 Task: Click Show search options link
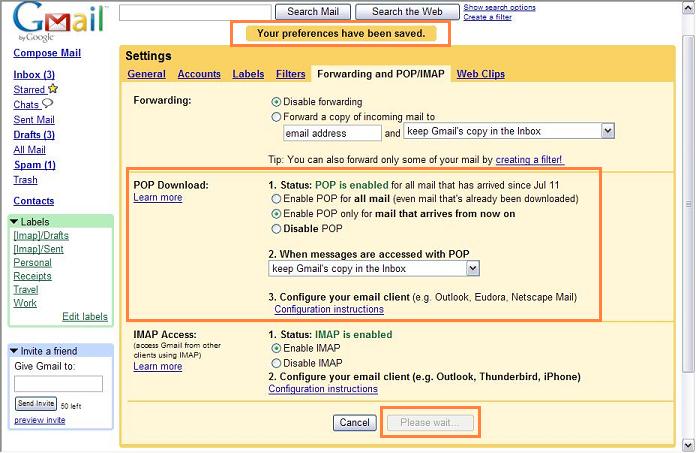click(499, 8)
